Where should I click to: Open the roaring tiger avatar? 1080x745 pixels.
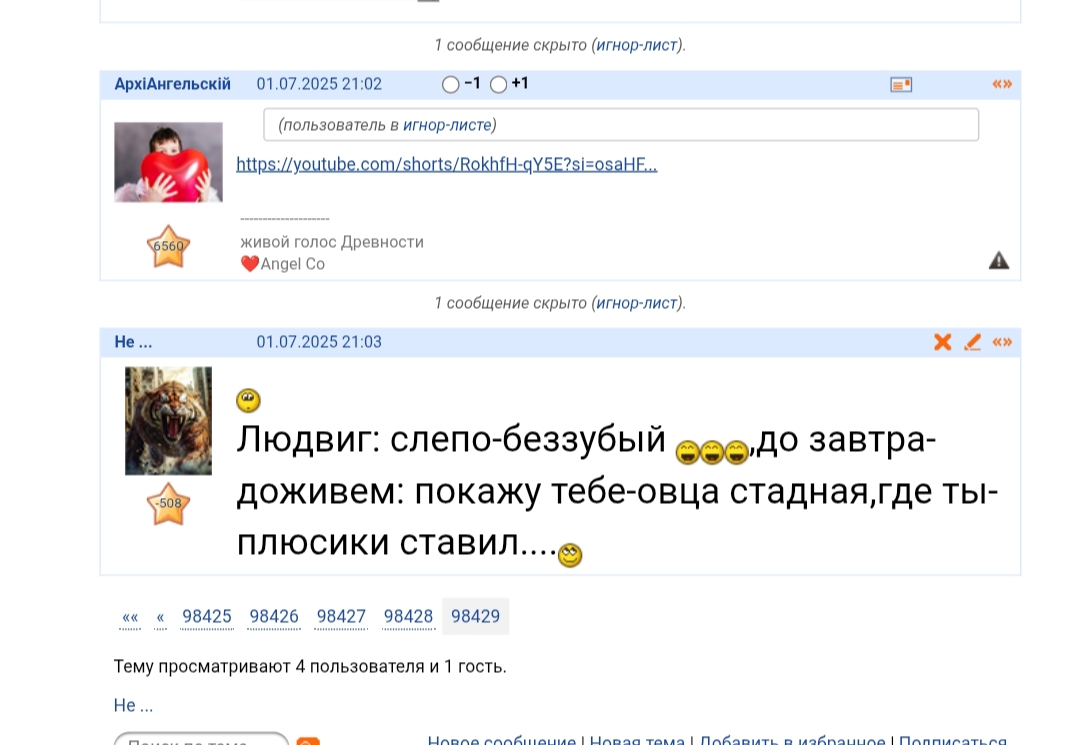pyautogui.click(x=168, y=421)
